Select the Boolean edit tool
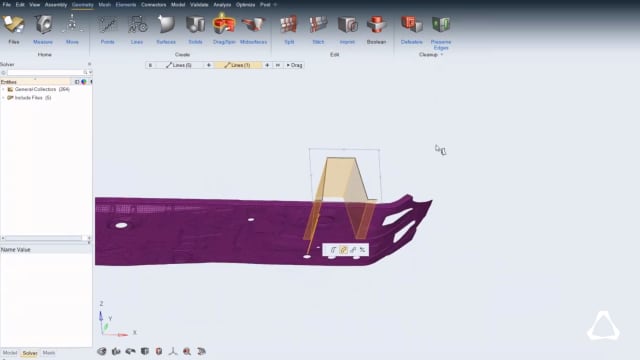The image size is (640, 360). tap(376, 29)
